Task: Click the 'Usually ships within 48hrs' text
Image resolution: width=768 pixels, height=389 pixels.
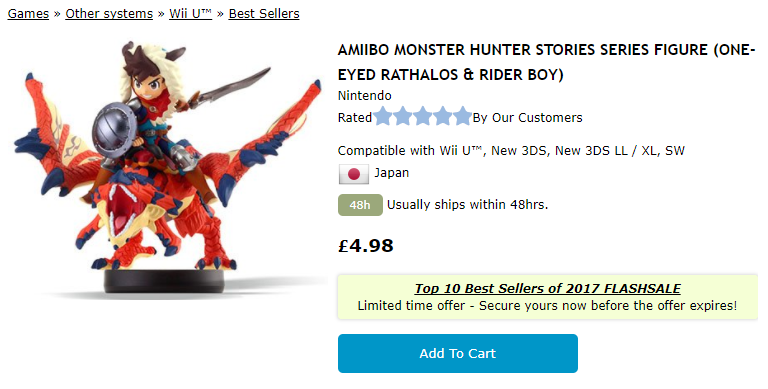Action: (x=467, y=205)
